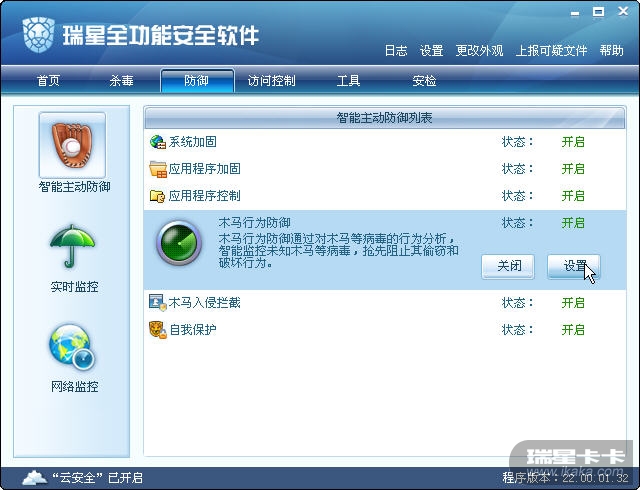640x490 pixels.
Task: Select the 防御 tab
Action: pyautogui.click(x=197, y=80)
